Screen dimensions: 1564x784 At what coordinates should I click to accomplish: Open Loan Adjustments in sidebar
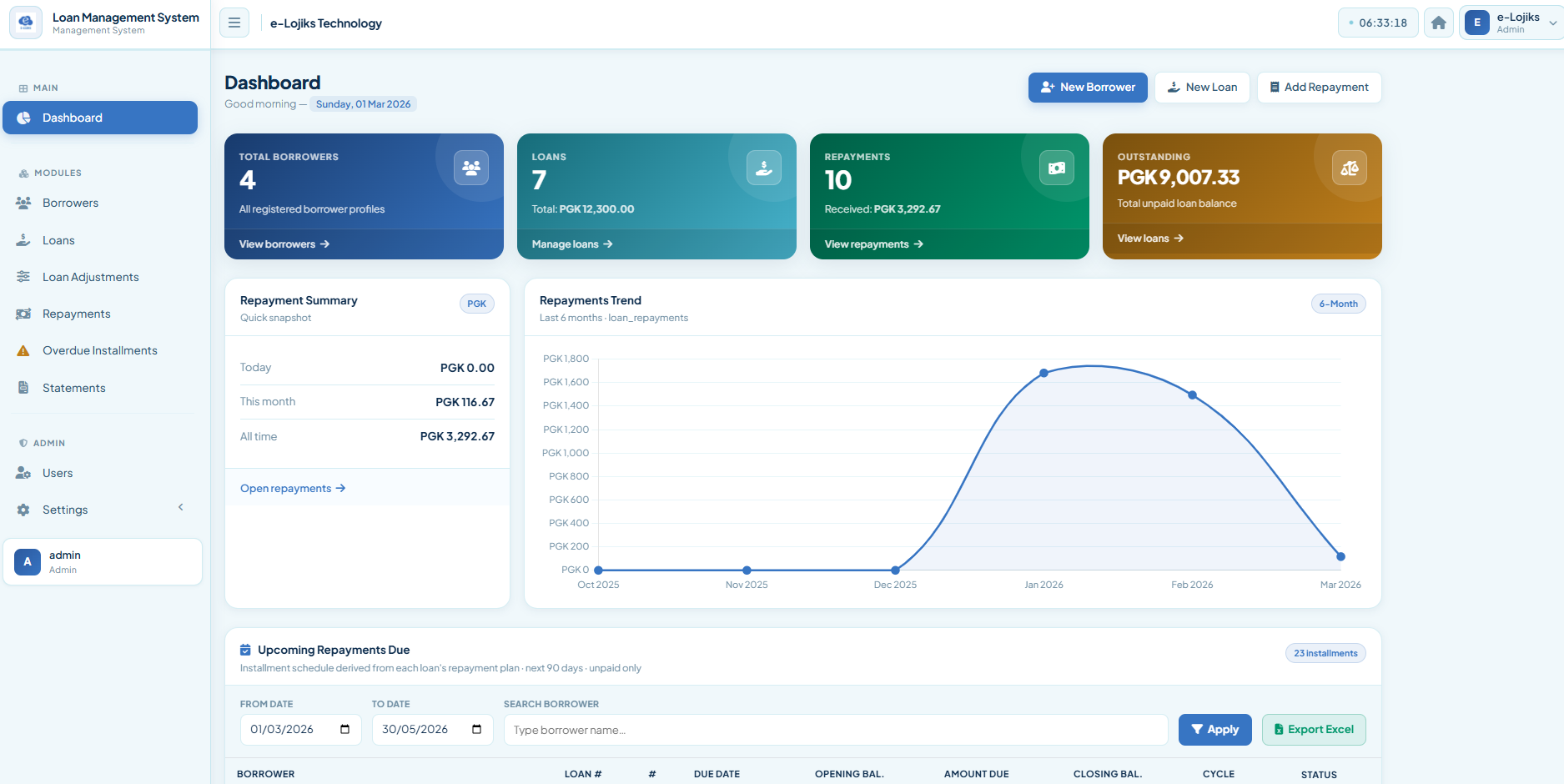pos(90,277)
